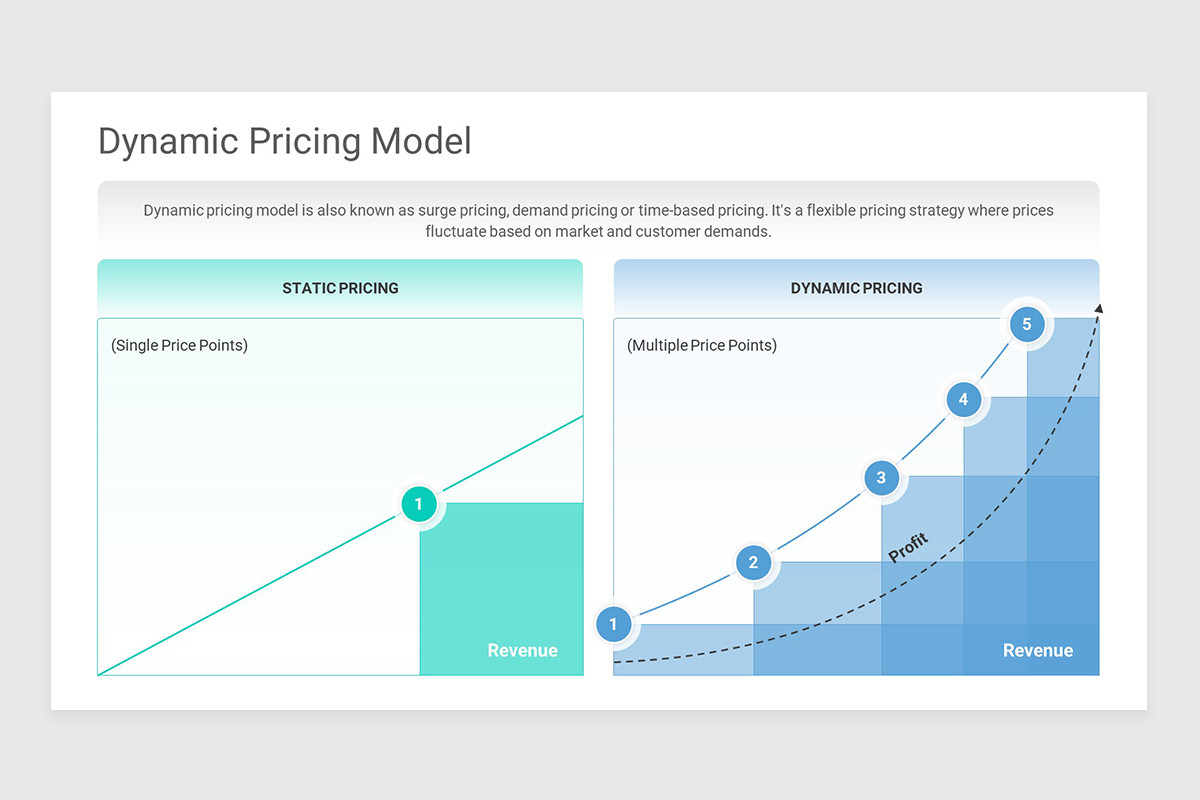Screen dimensions: 1200x800
Task: Select the DYNAMIC PRICING header
Action: pyautogui.click(x=857, y=288)
